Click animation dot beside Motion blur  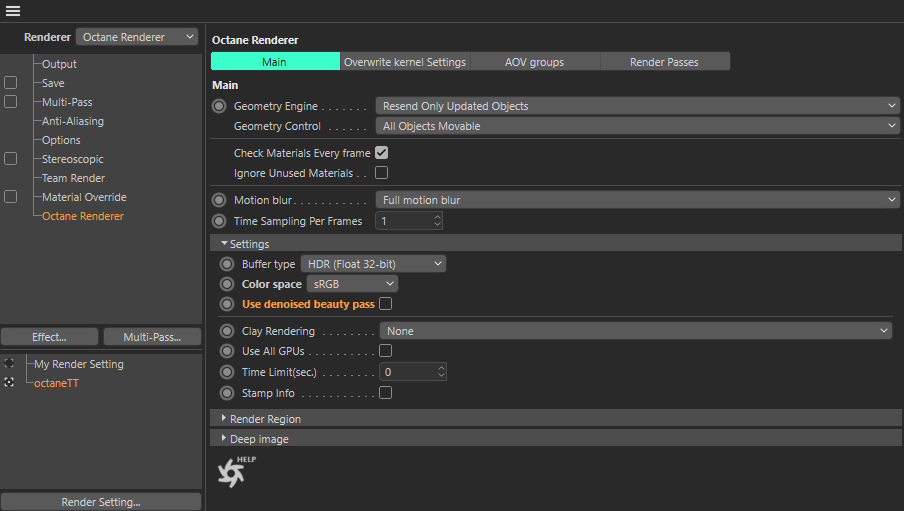coord(219,200)
